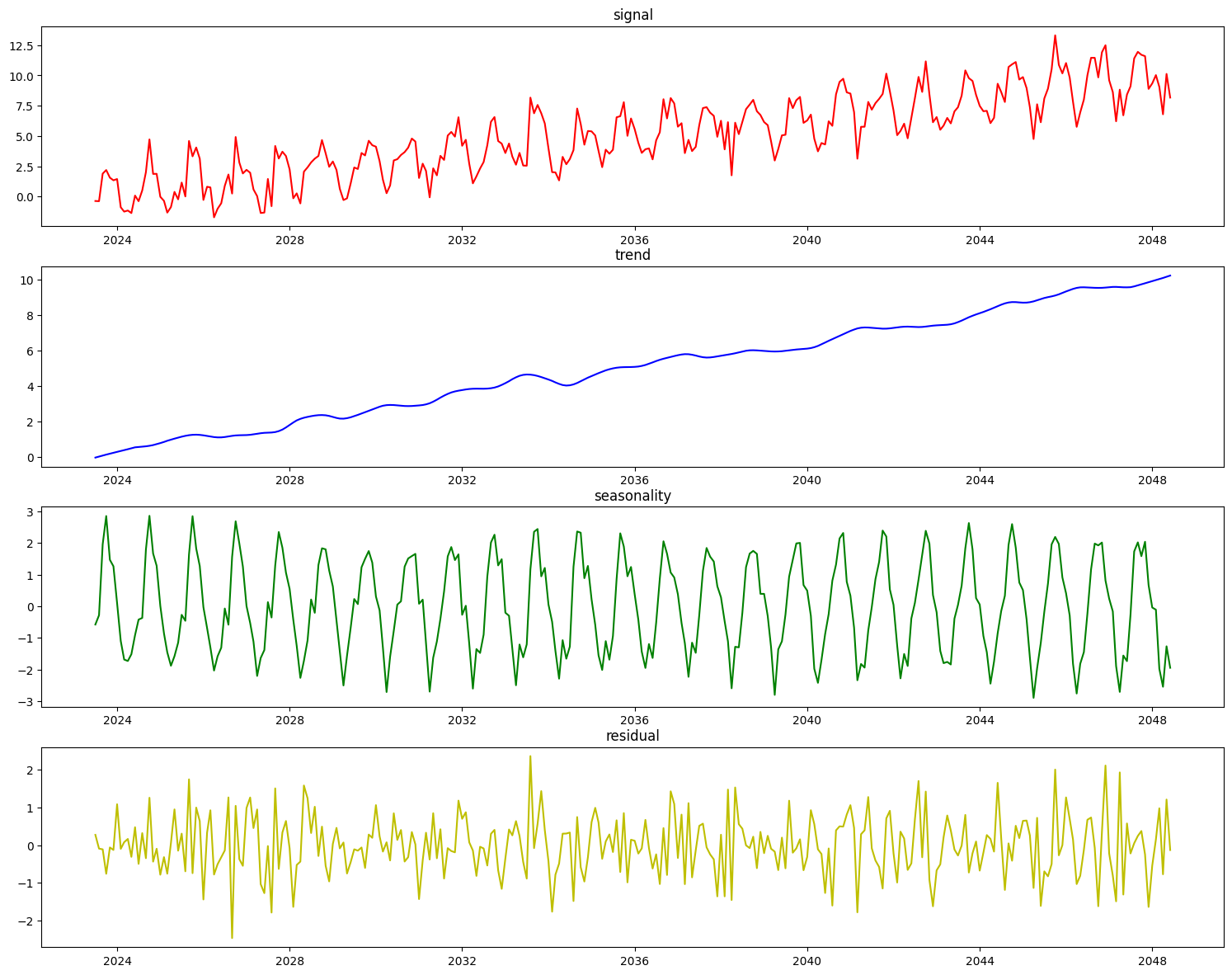The width and height of the screenshot is (1232, 975).
Task: Click the 2028 x-axis label under trend plot
Action: click(x=289, y=479)
